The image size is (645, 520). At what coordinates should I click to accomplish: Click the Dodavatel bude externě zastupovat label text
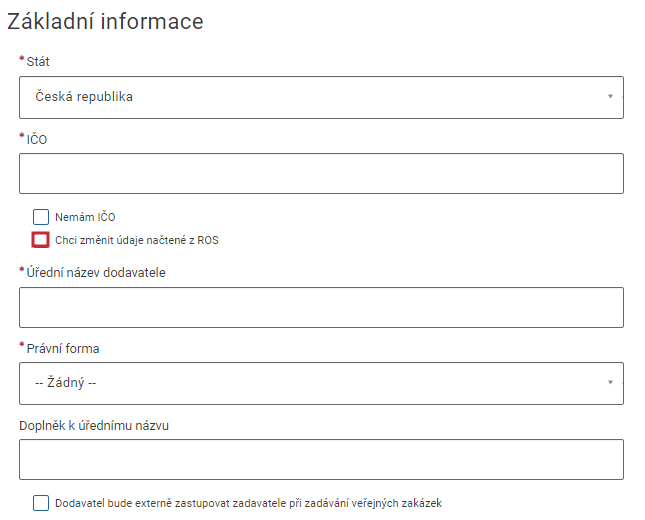[248, 503]
